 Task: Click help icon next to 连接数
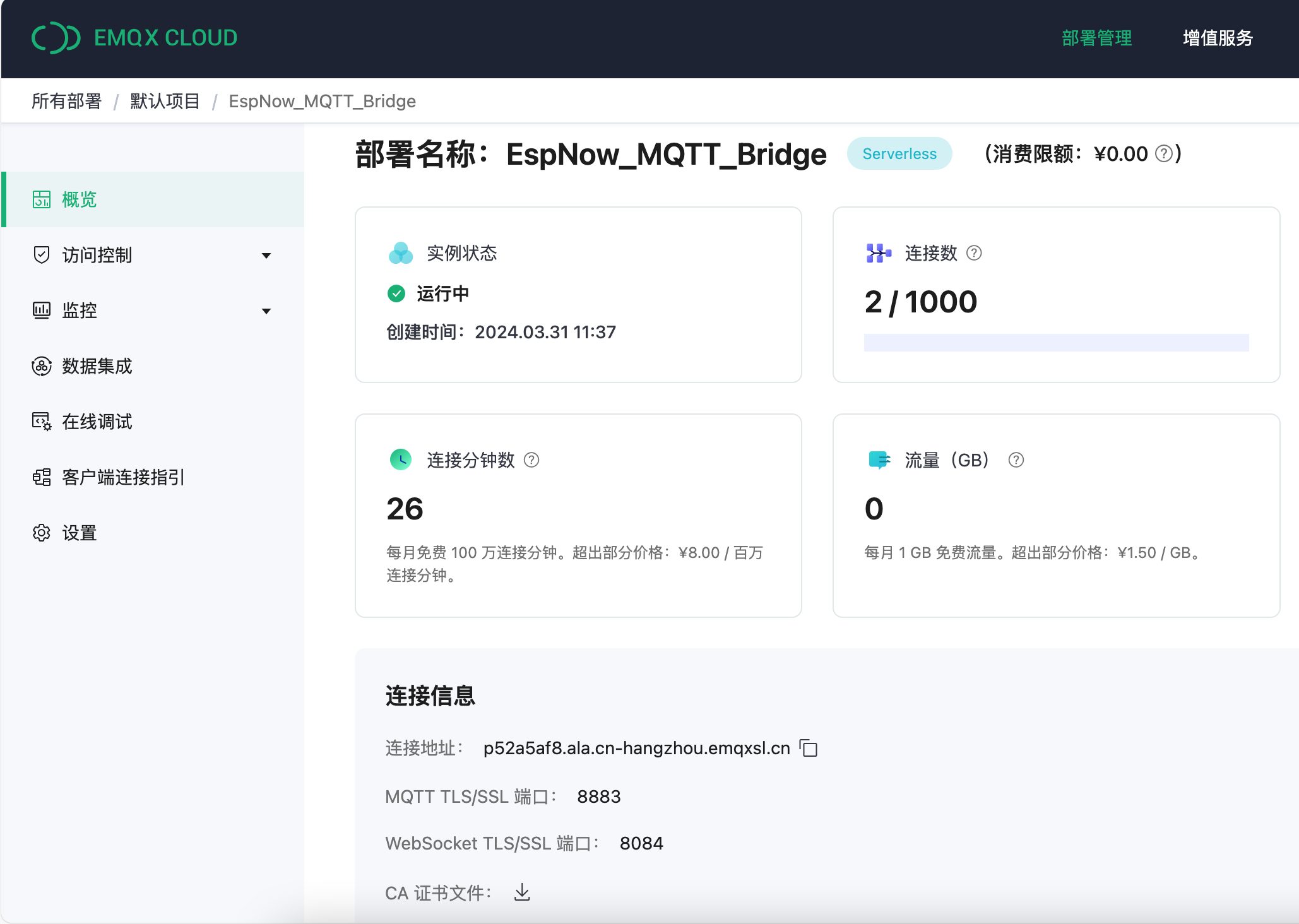pyautogui.click(x=974, y=253)
